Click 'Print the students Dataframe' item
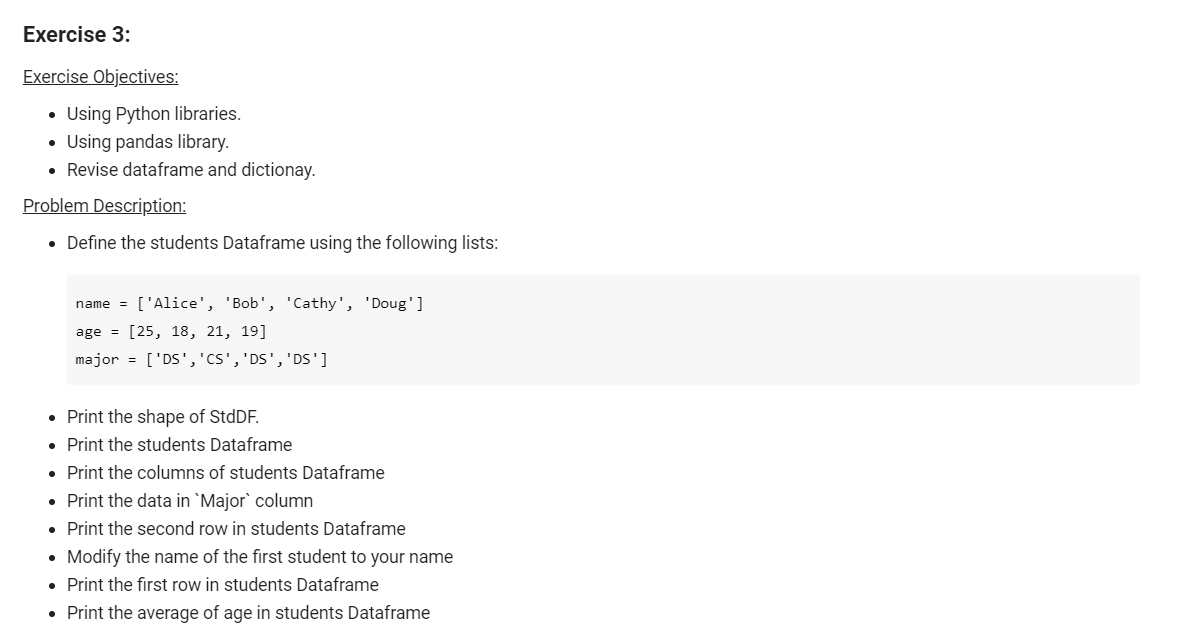The width and height of the screenshot is (1199, 640). 180,445
